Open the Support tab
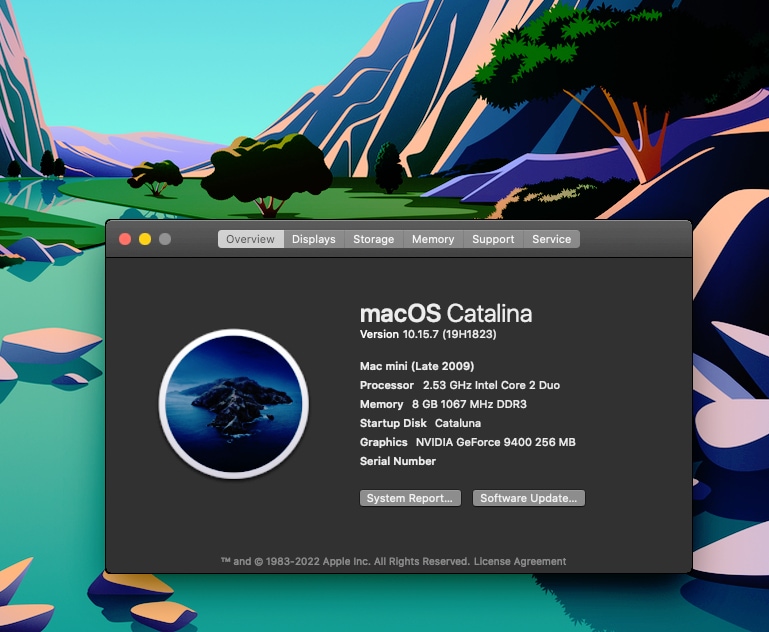The height and width of the screenshot is (632, 769). 493,239
